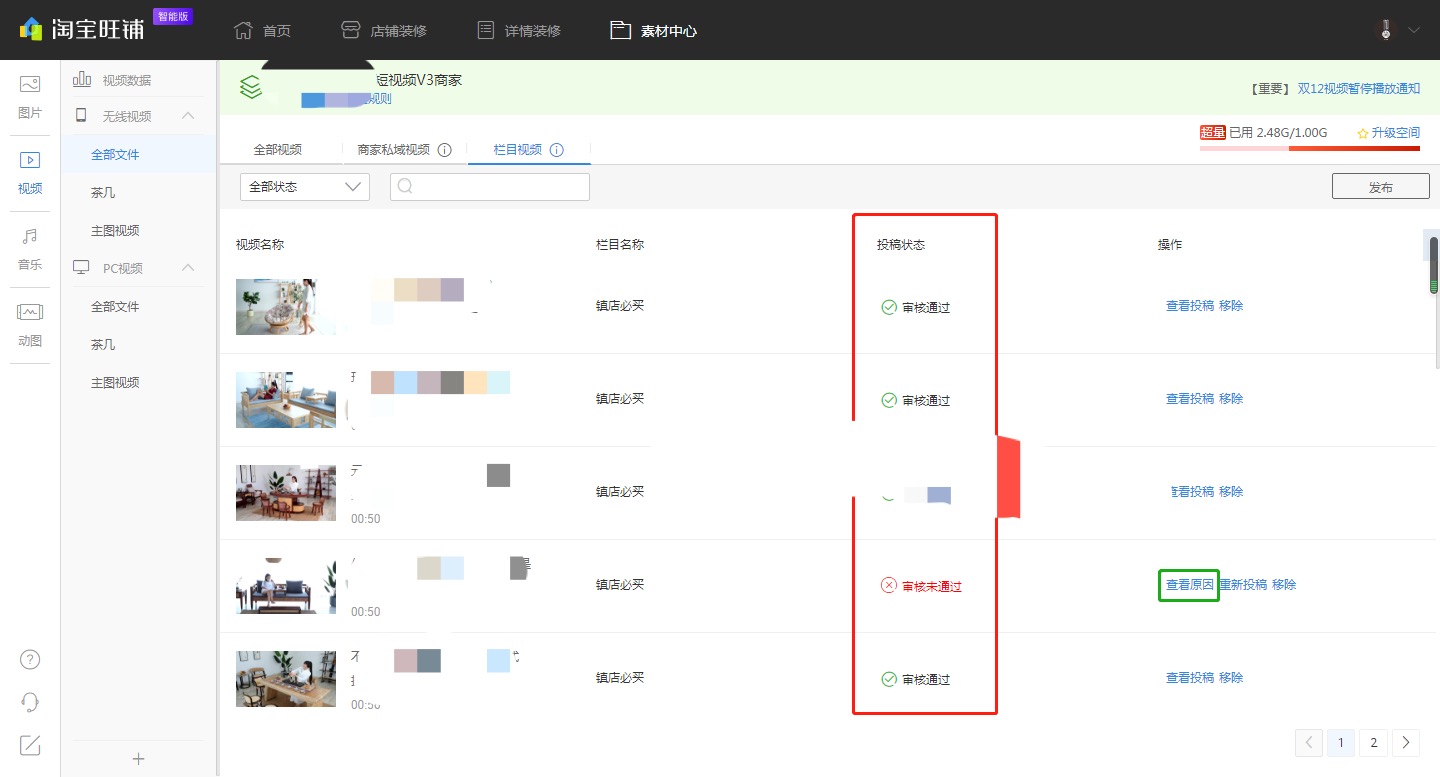Image resolution: width=1440 pixels, height=777 pixels.
Task: Open customer service headset icon
Action: 30,702
